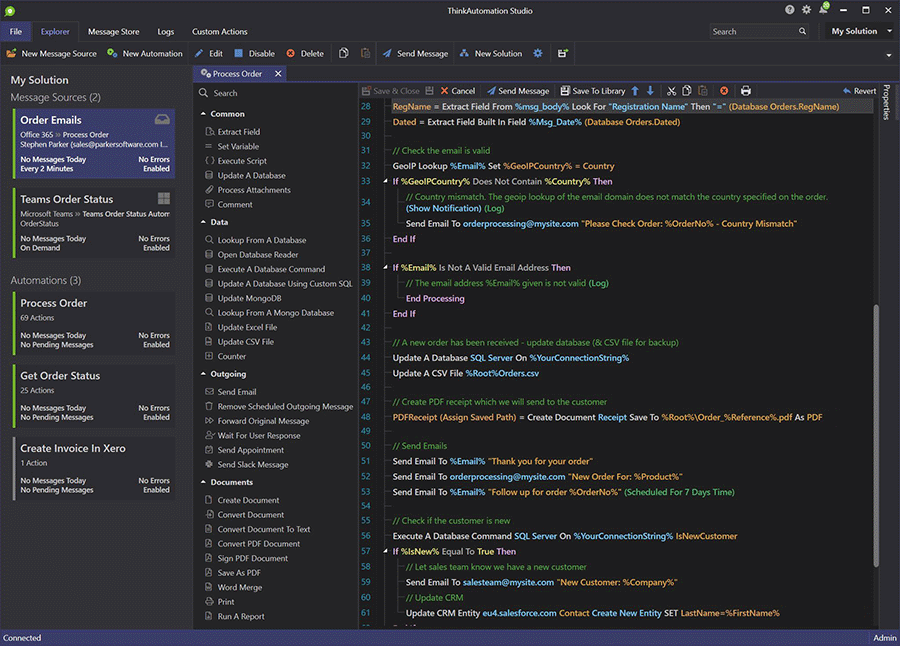Click the New Automation toolbar button
Screen dimensions: 900x646
(x=145, y=53)
